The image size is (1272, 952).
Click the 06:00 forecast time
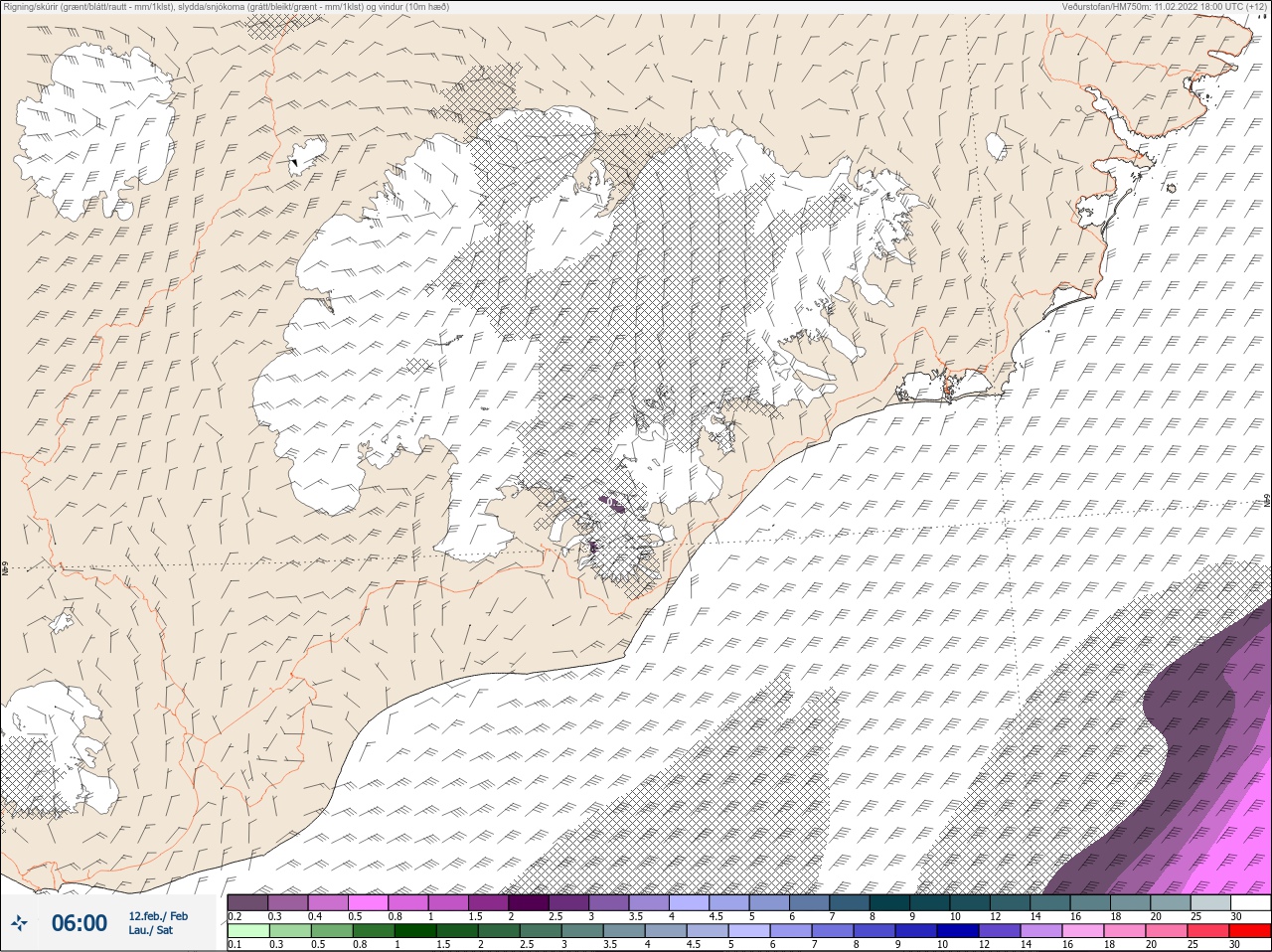pyautogui.click(x=79, y=923)
